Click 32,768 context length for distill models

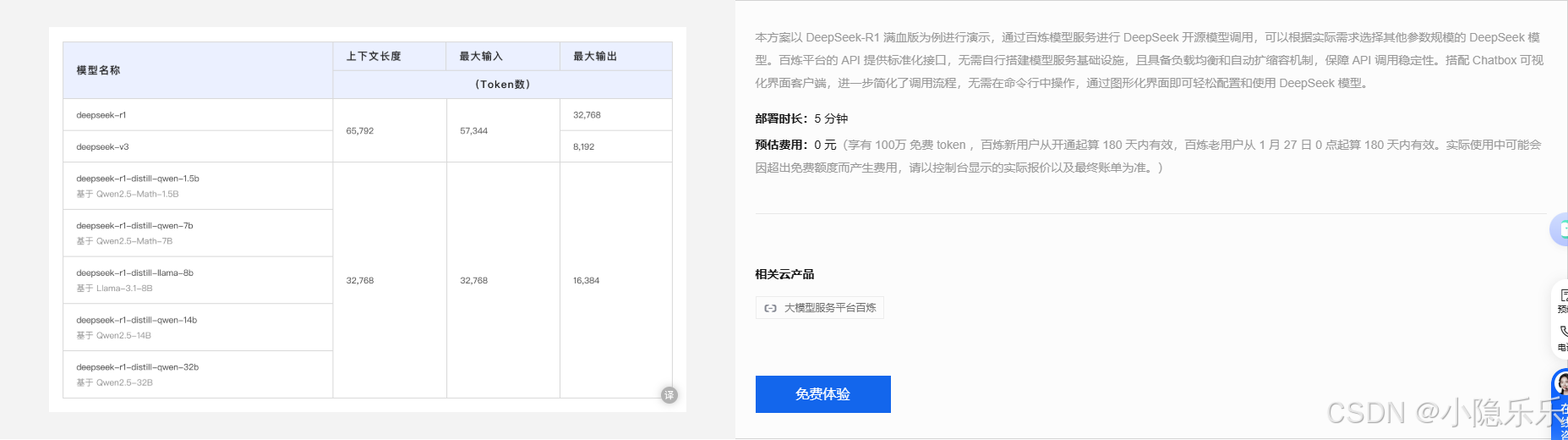click(360, 281)
